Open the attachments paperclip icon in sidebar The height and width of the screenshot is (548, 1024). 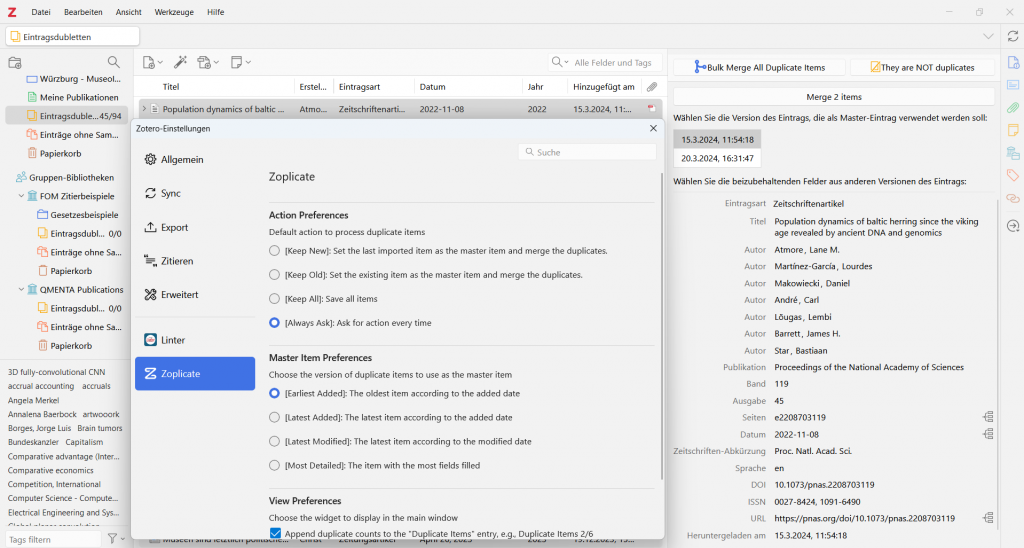(x=1013, y=107)
